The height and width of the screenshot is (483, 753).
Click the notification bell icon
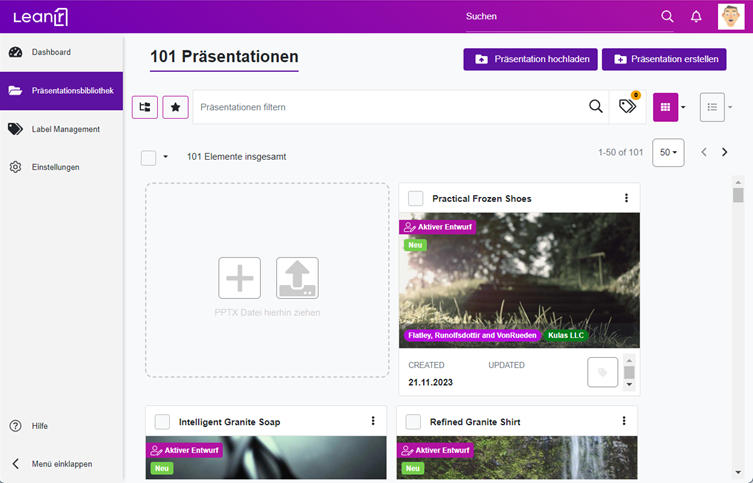point(696,17)
